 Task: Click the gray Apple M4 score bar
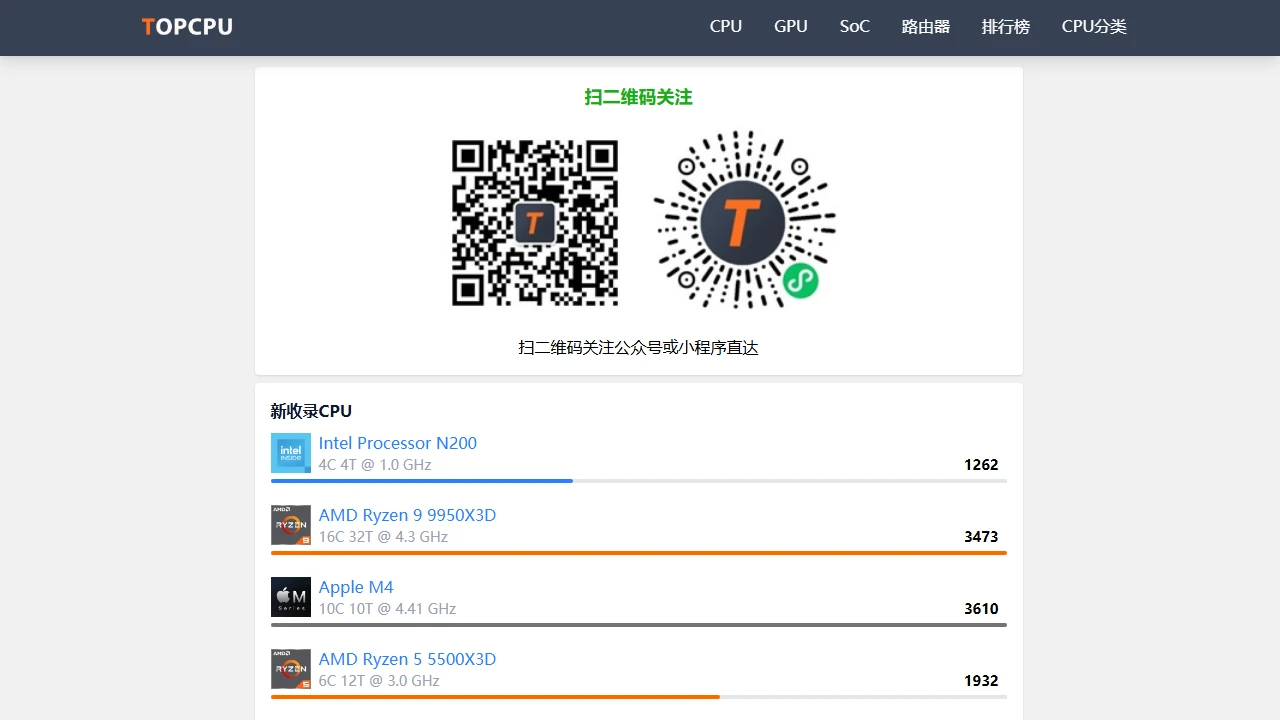[638, 625]
